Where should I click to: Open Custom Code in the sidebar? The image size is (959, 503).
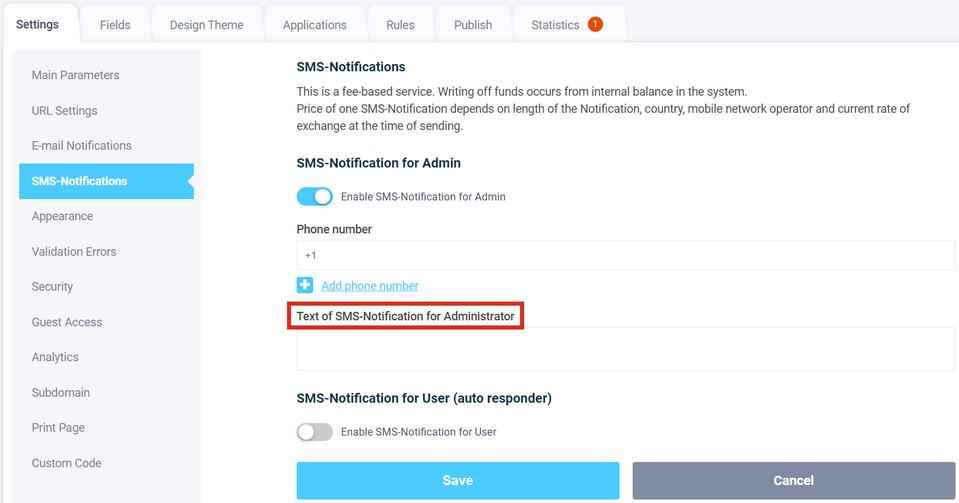pos(66,463)
